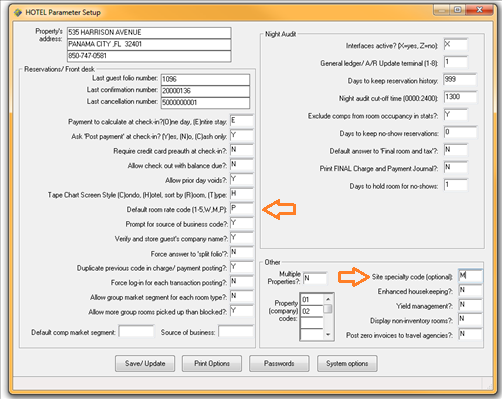Click the Display non-inventory rooms field

pos(470,320)
